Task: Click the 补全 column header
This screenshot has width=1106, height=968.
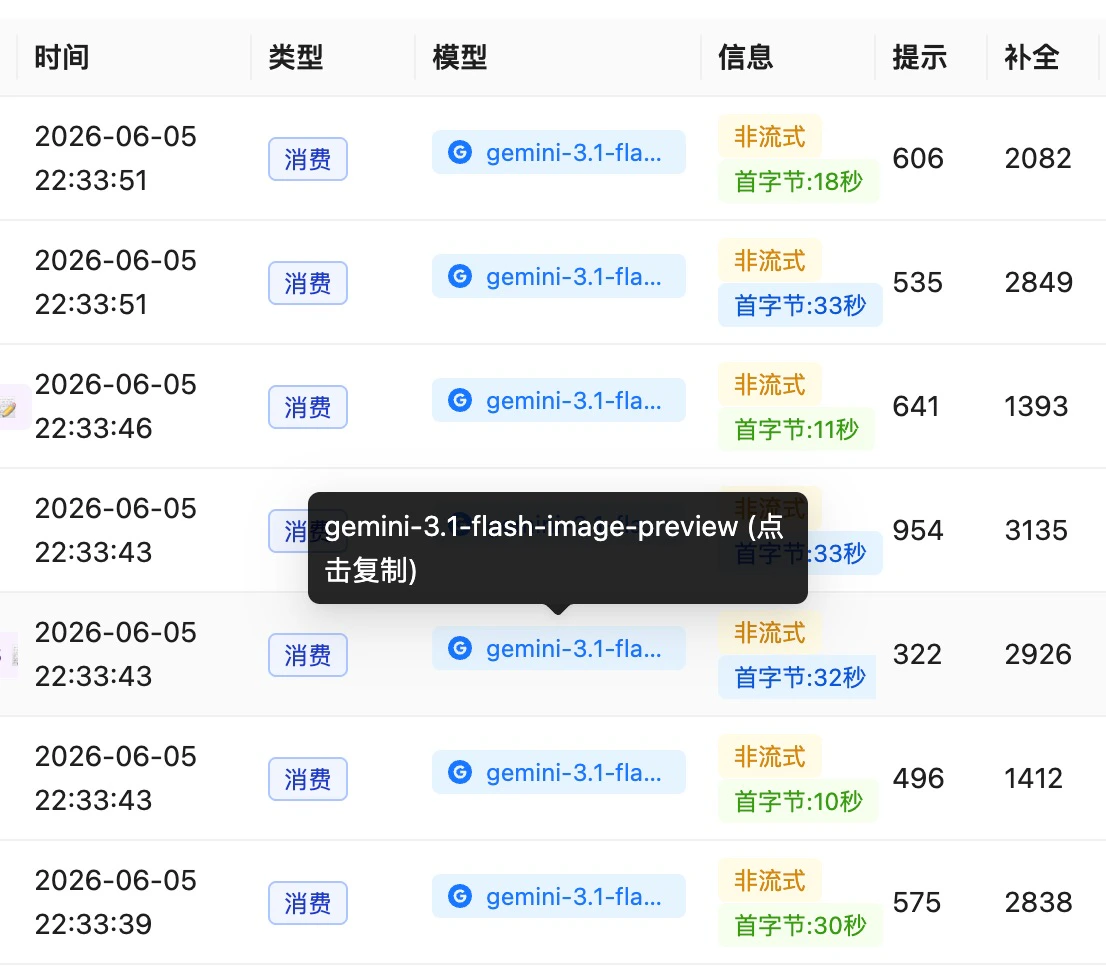Action: (x=1031, y=57)
